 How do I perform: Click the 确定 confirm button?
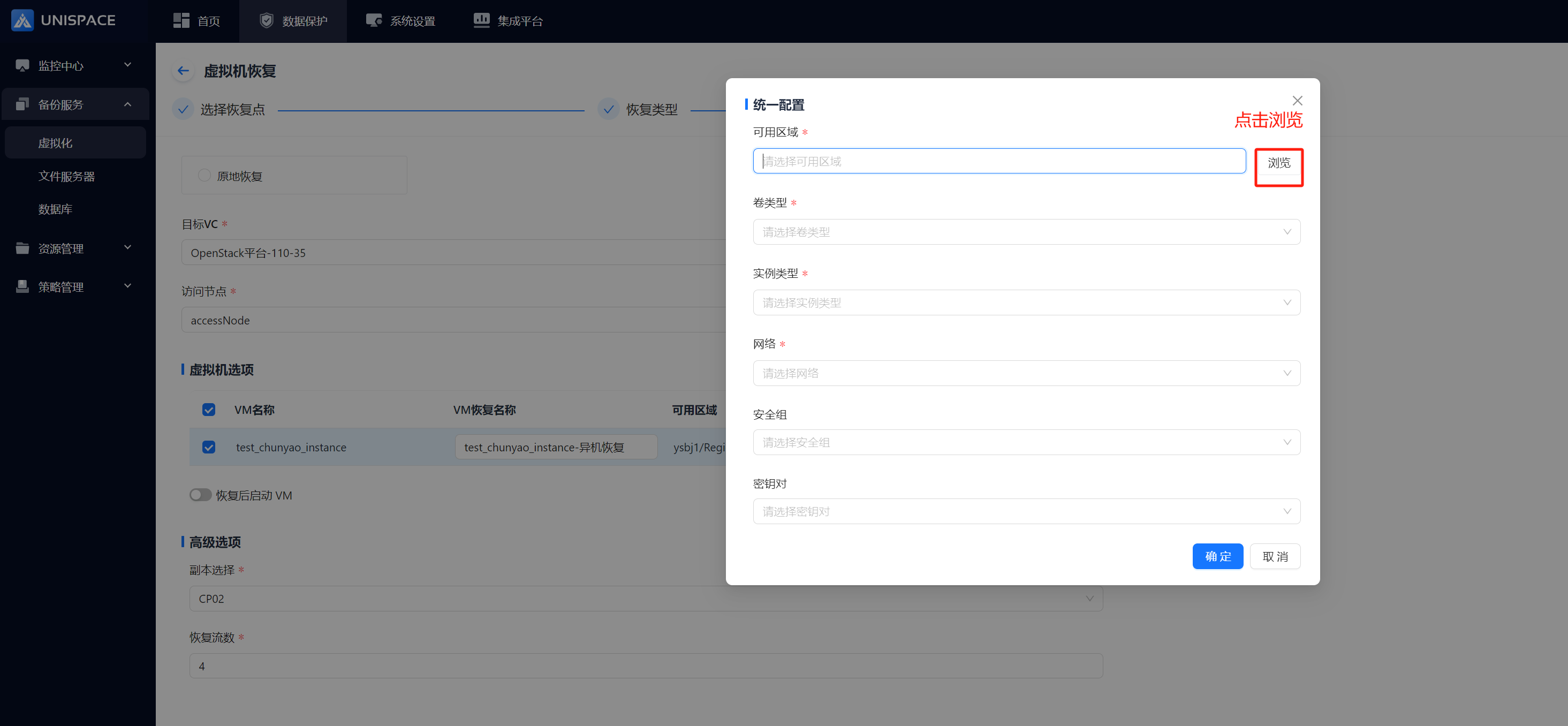click(x=1217, y=556)
